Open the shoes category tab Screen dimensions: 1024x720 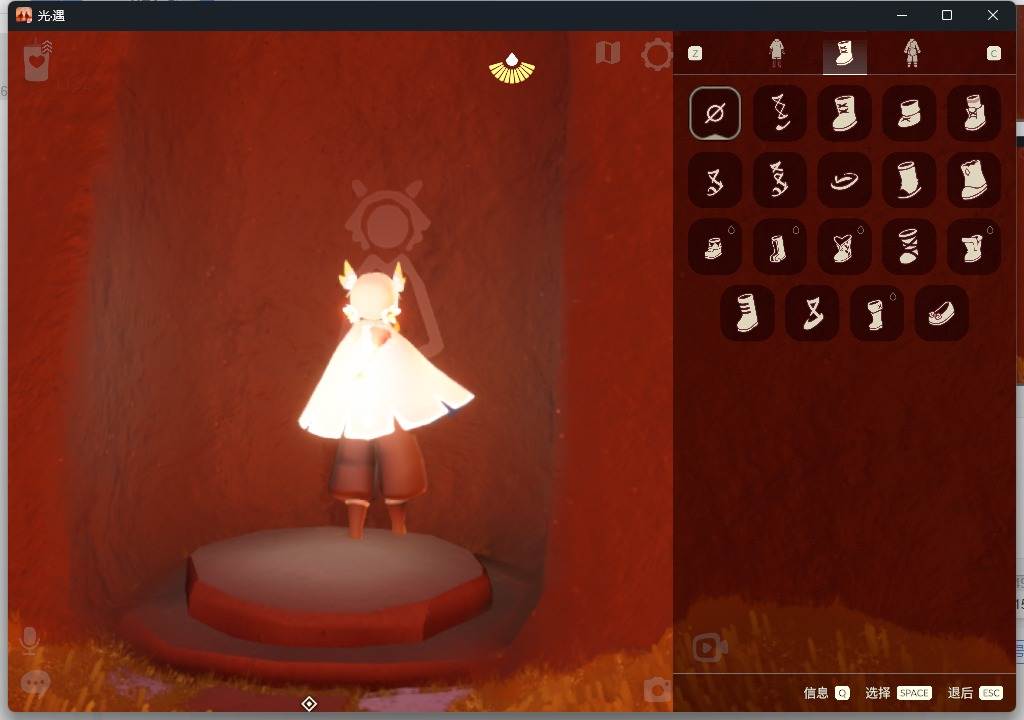[844, 54]
